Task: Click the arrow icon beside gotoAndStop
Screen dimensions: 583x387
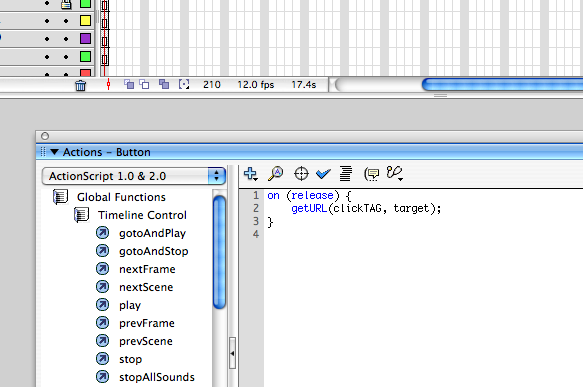Action: click(103, 251)
